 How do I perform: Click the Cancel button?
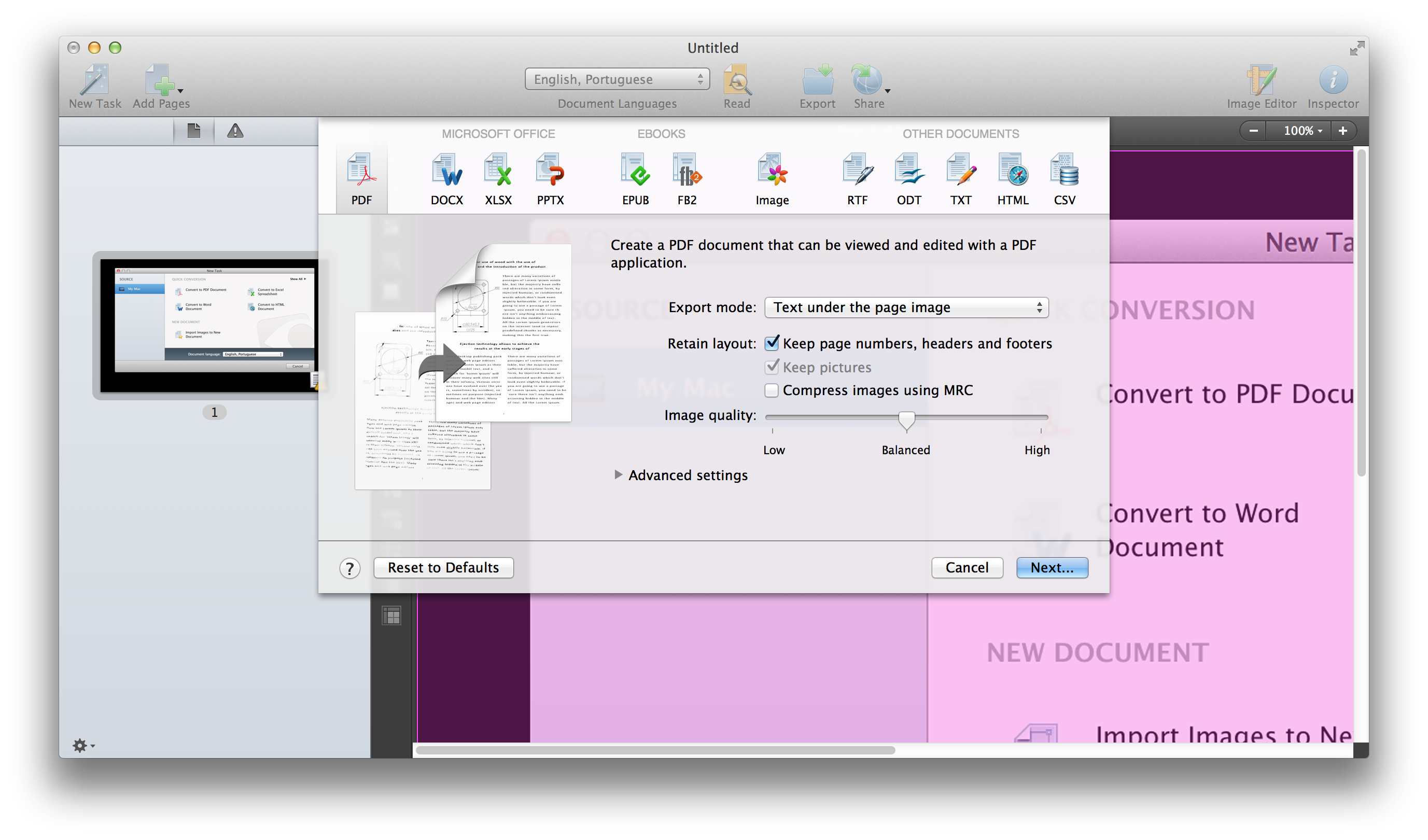(967, 568)
